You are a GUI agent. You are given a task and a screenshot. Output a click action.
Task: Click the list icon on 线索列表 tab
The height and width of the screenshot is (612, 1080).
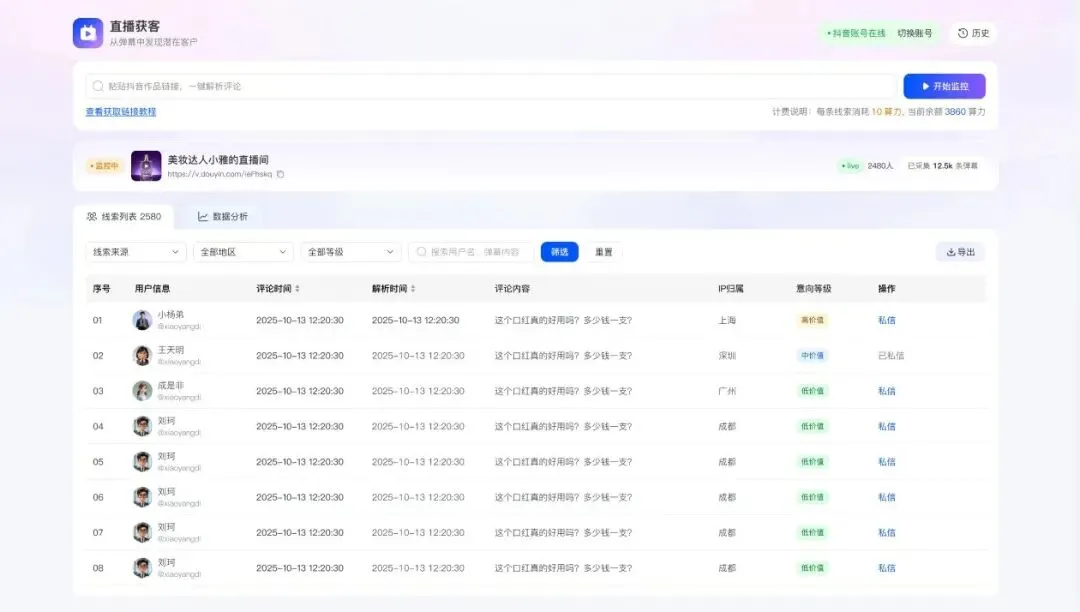[x=92, y=215]
